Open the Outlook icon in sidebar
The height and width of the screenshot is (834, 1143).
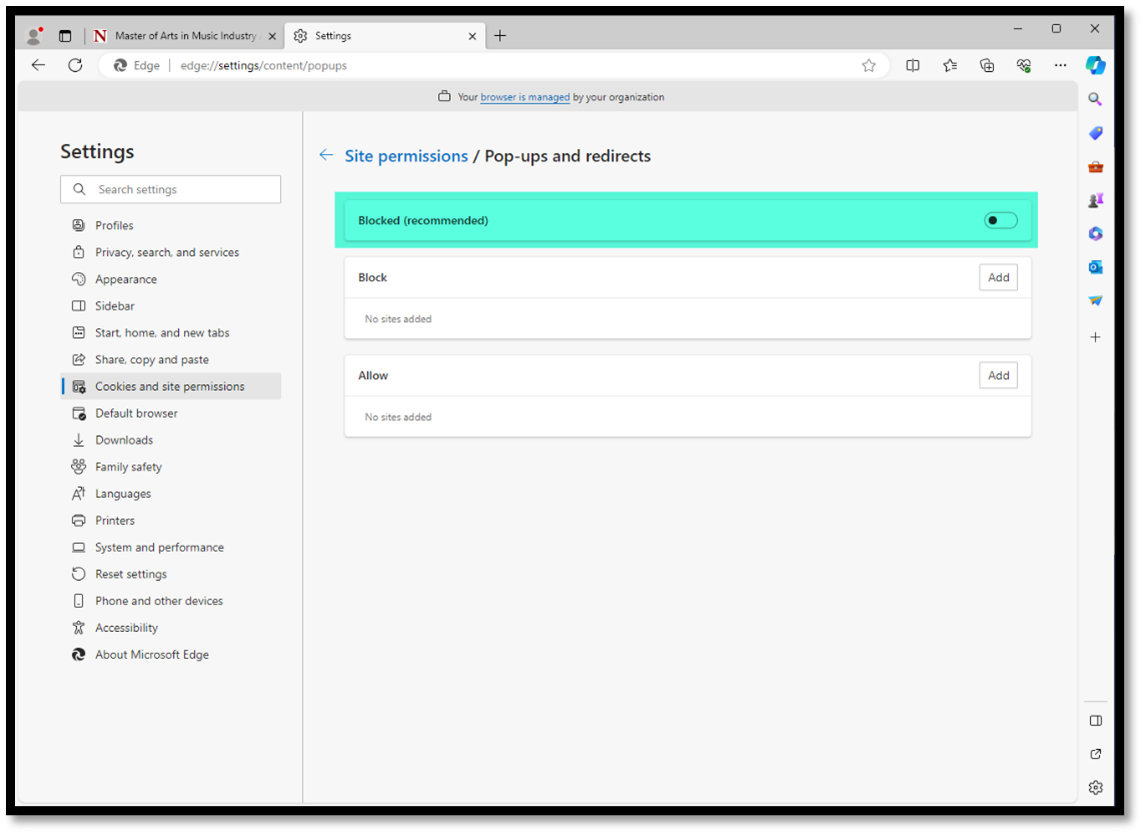[1095, 267]
